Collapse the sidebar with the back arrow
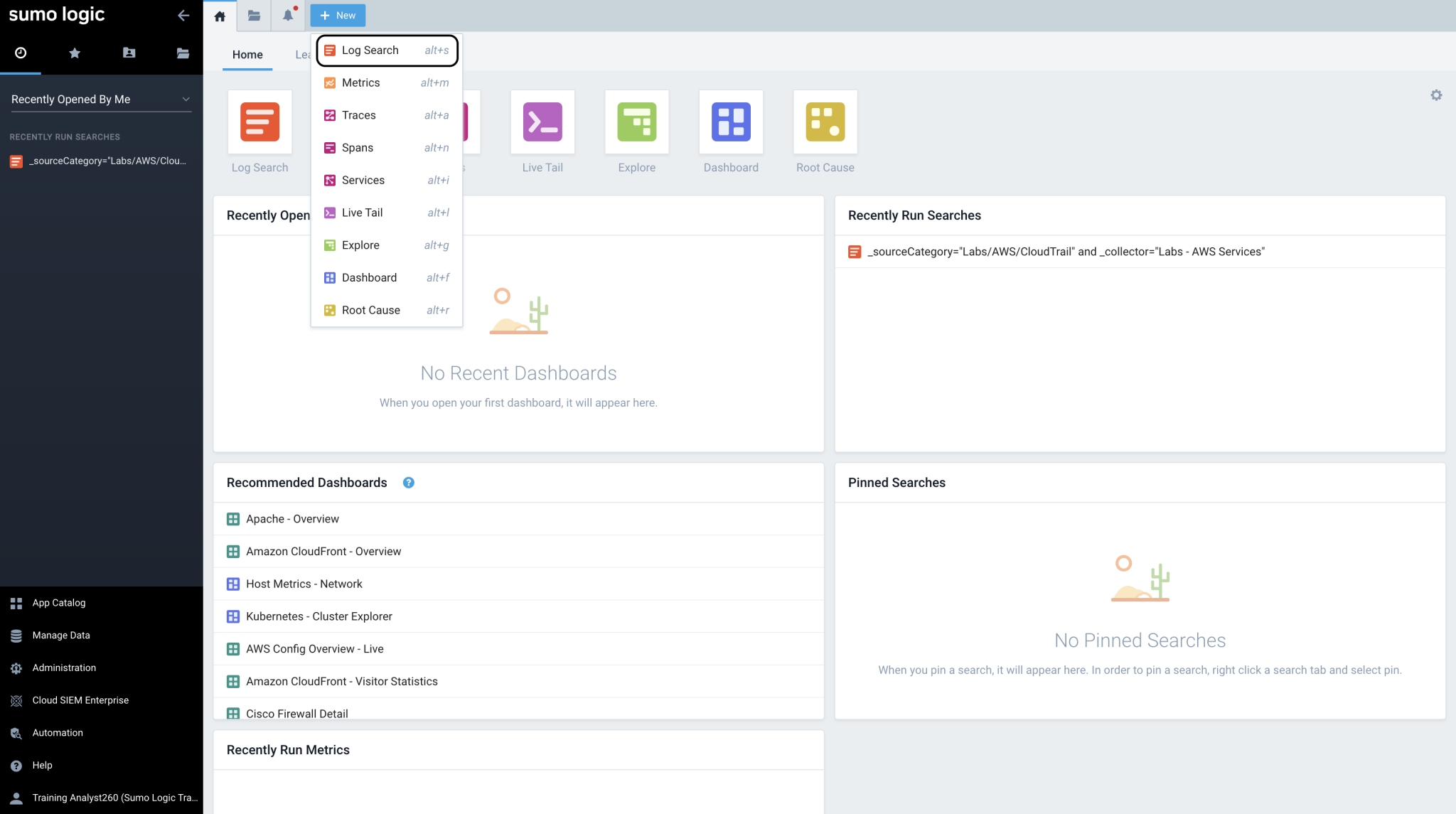 [183, 15]
